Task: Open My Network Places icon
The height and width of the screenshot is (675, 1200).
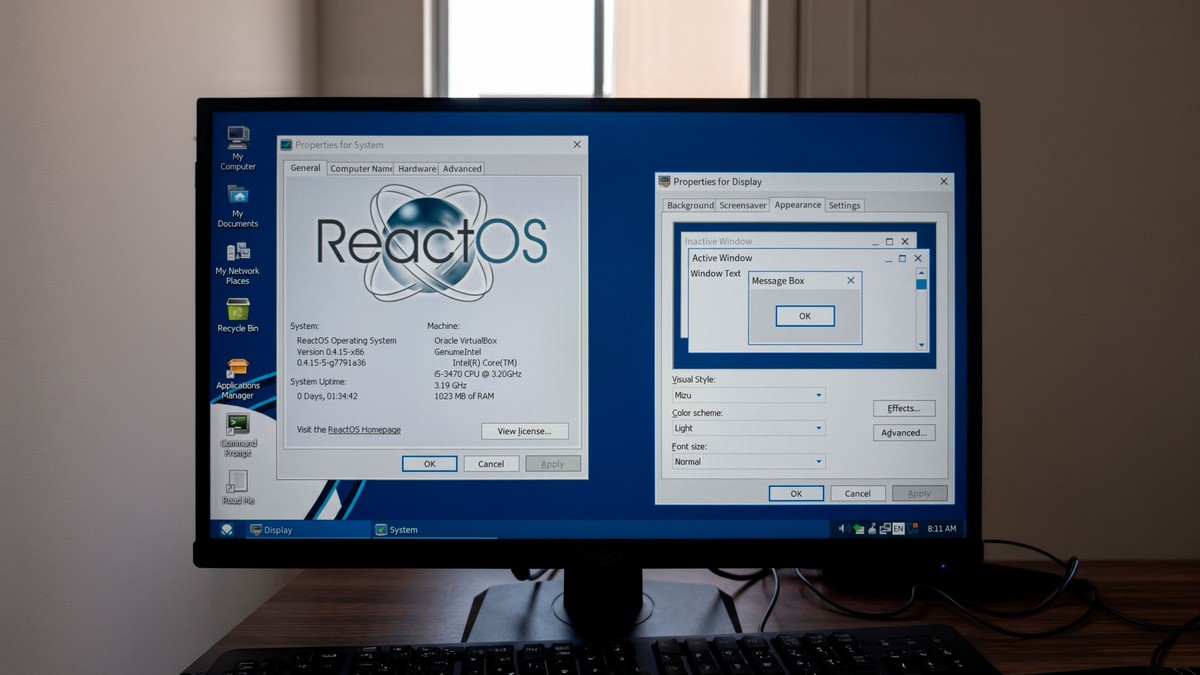Action: [x=237, y=263]
